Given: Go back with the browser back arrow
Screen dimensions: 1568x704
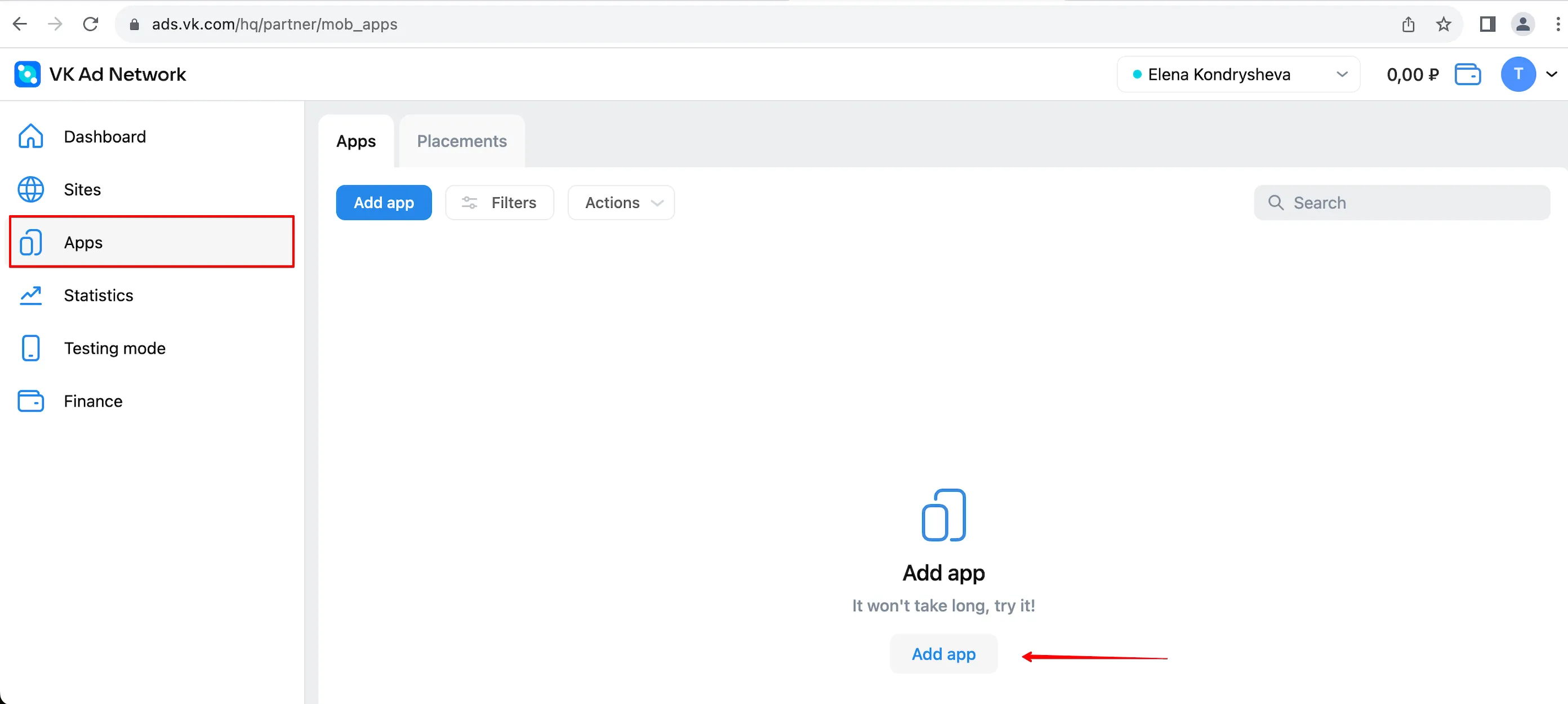Looking at the screenshot, I should 20,24.
